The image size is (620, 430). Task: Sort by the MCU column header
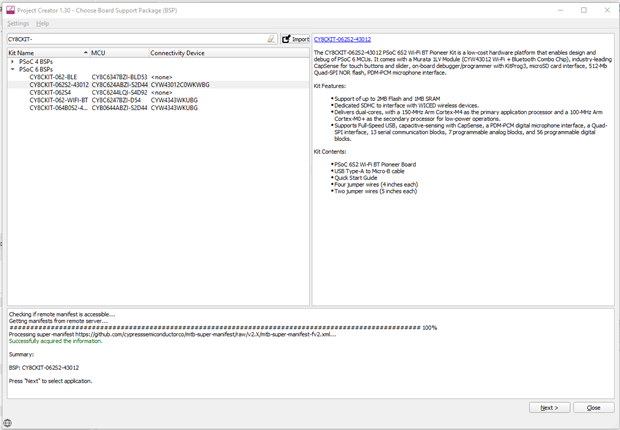119,53
